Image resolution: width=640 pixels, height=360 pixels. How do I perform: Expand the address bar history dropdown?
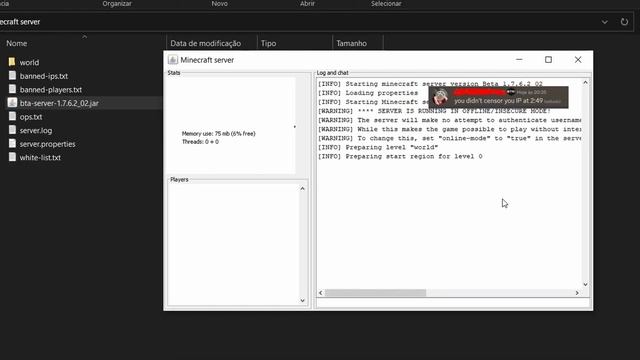point(604,22)
